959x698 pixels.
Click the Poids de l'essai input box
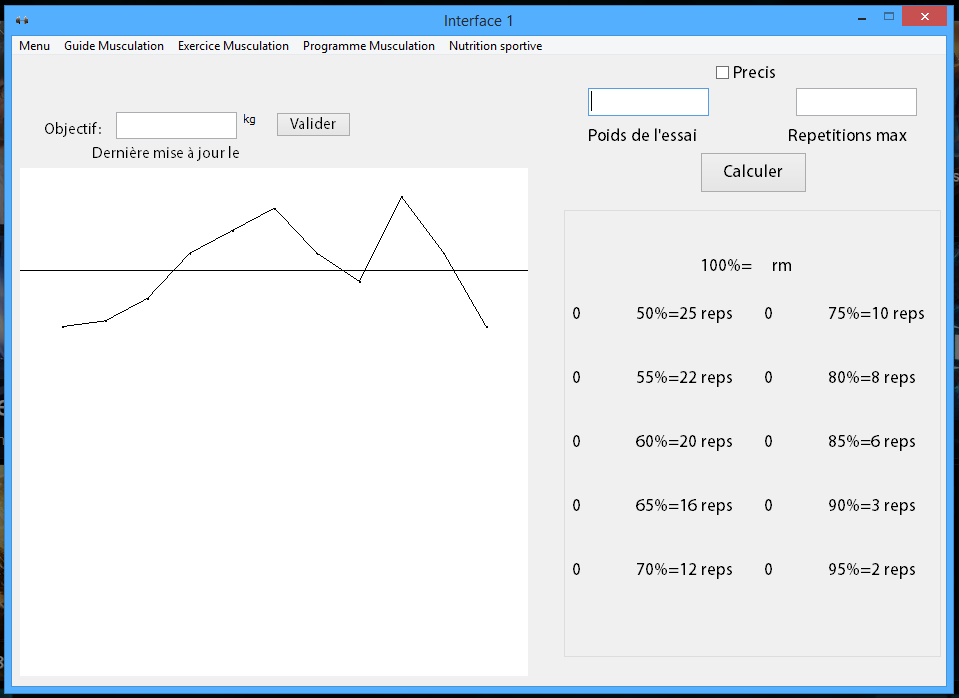click(648, 102)
